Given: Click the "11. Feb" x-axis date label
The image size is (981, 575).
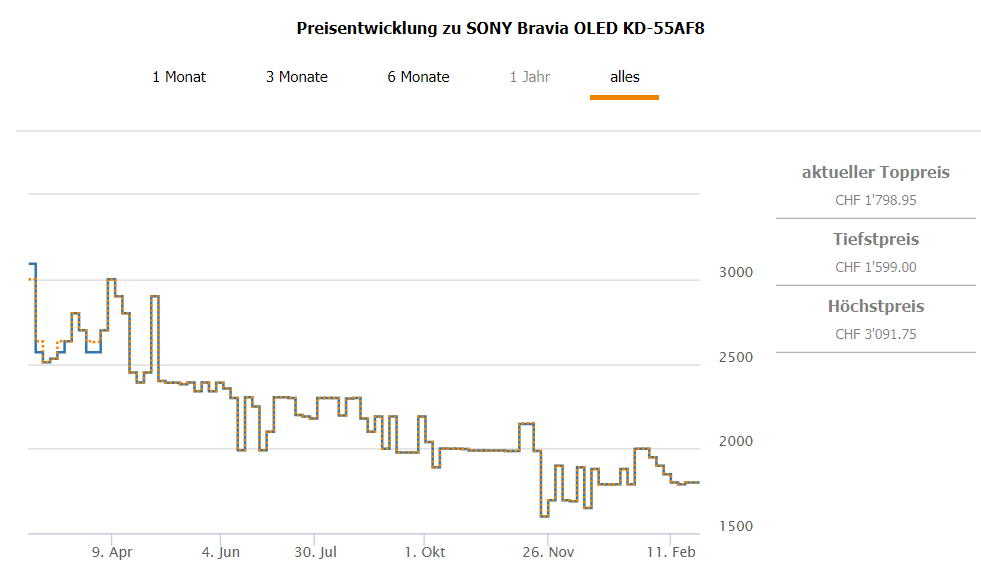Looking at the screenshot, I should pos(670,552).
